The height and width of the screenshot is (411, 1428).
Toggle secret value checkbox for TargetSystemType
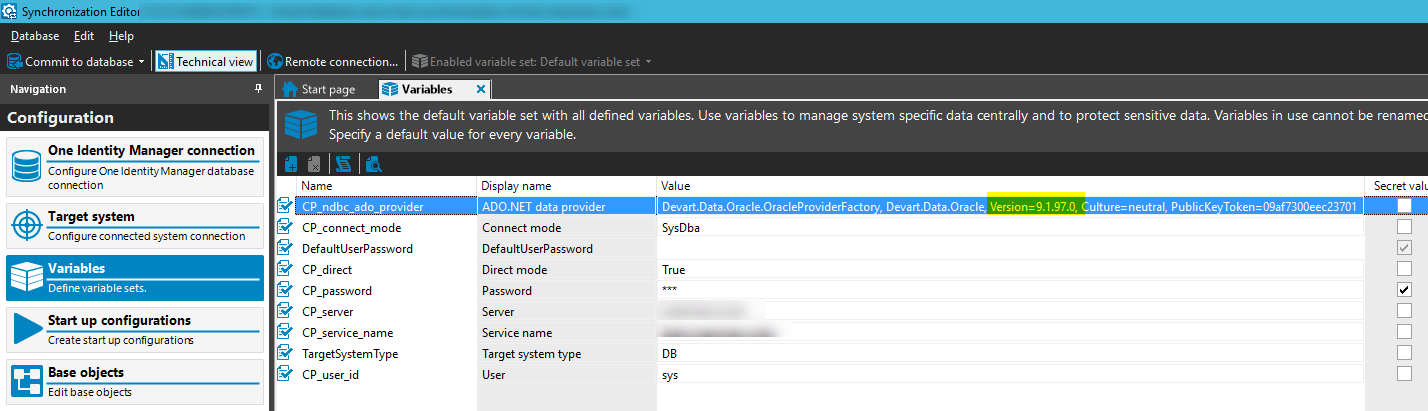[x=1405, y=353]
